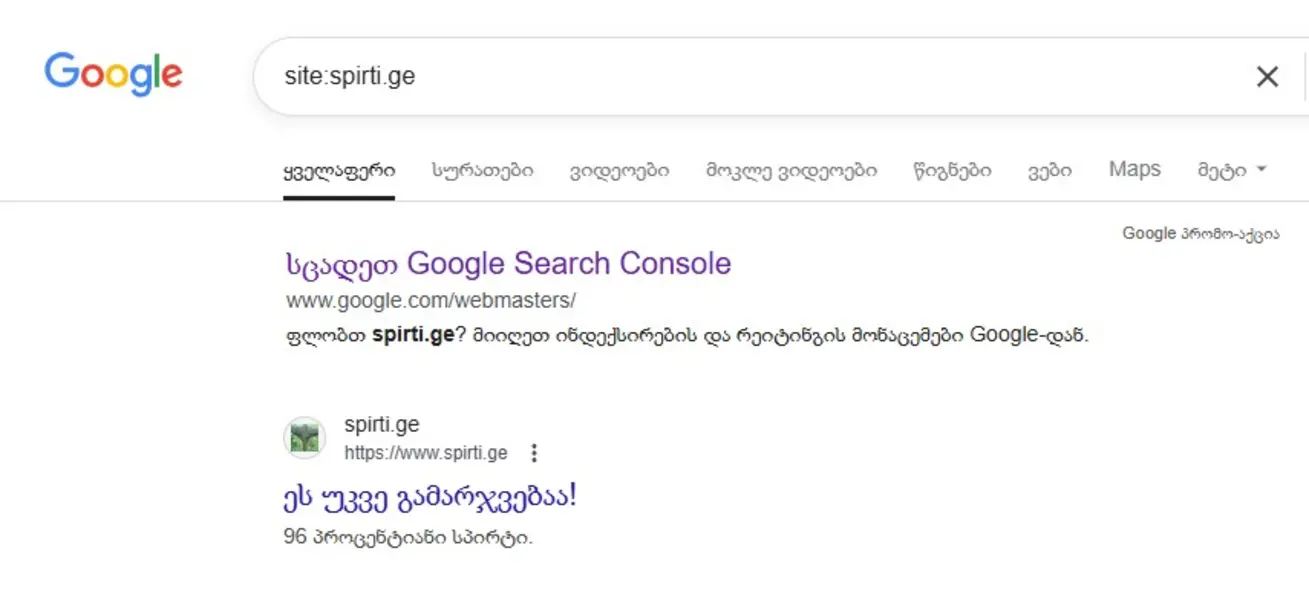
Task: Select the წიგნები search tab
Action: tap(951, 169)
